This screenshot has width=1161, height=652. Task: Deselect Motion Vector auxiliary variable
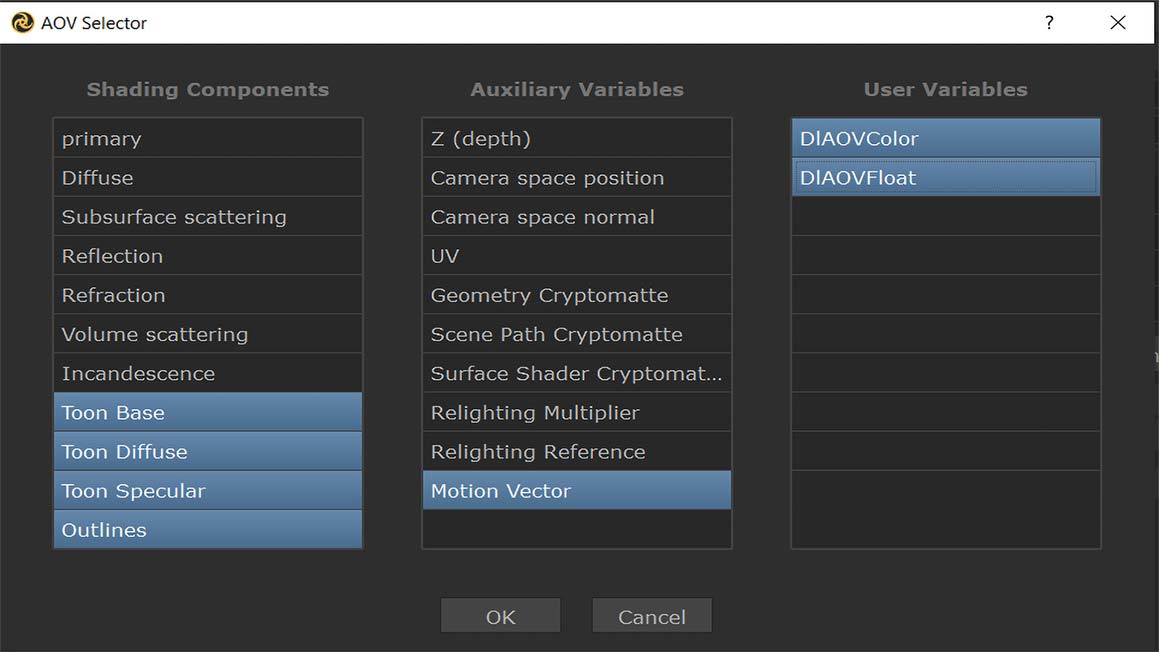[576, 491]
